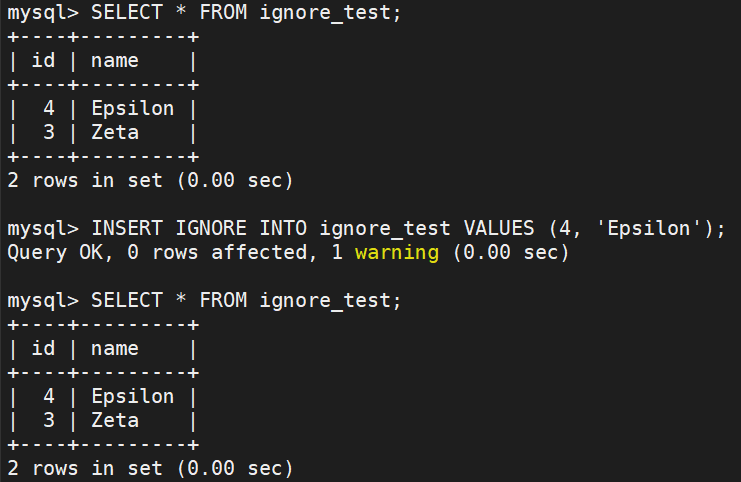Select the Epsilon cell in the first result table
This screenshot has width=741, height=482.
132,109
